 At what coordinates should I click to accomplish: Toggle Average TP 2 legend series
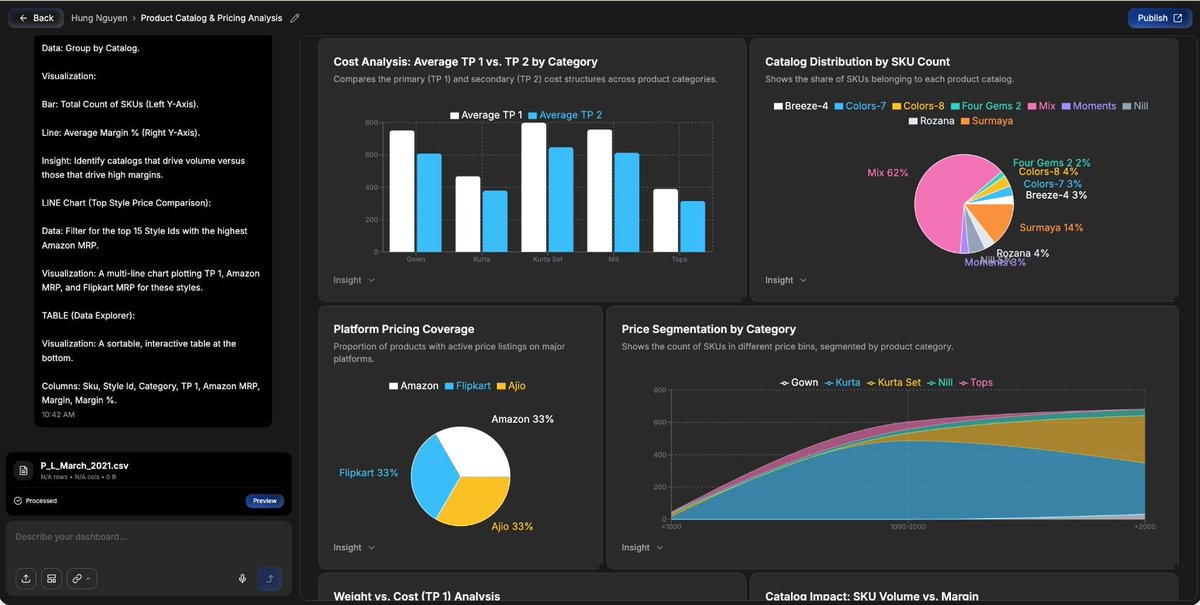point(565,115)
